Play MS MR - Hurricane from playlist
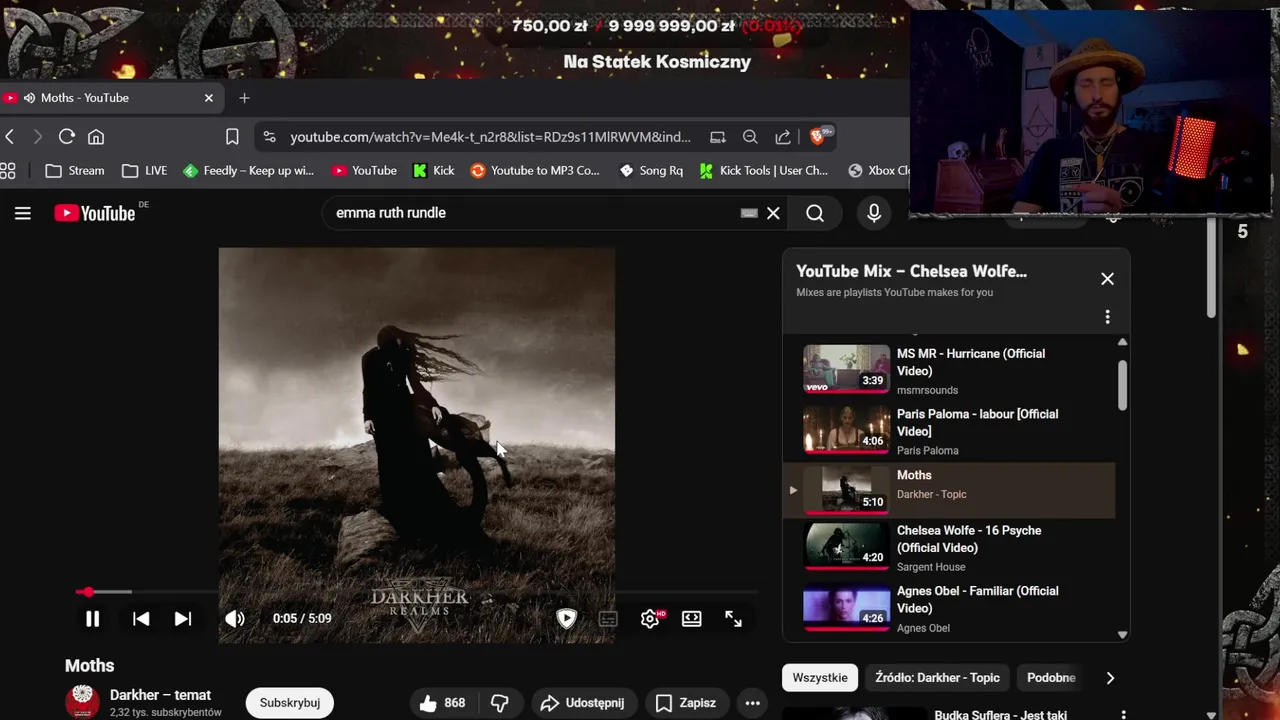The image size is (1280, 720). 950,371
